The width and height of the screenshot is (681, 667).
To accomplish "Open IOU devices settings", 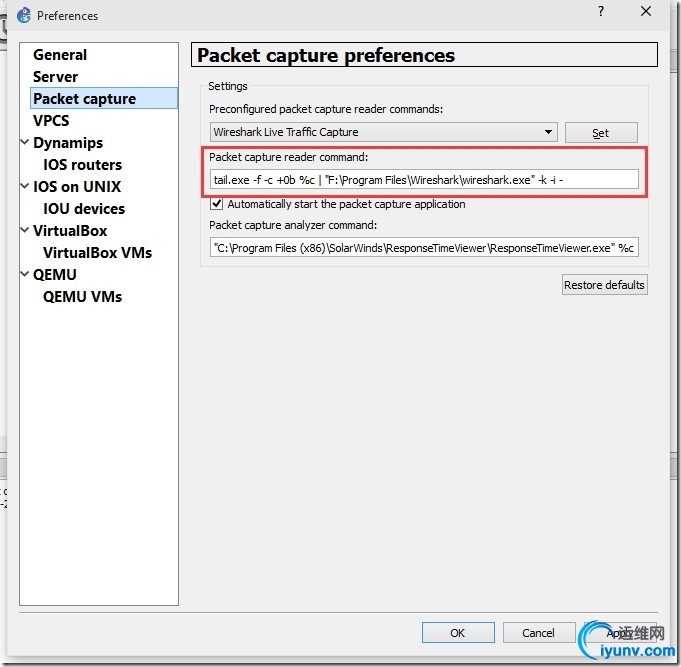I will (84, 208).
